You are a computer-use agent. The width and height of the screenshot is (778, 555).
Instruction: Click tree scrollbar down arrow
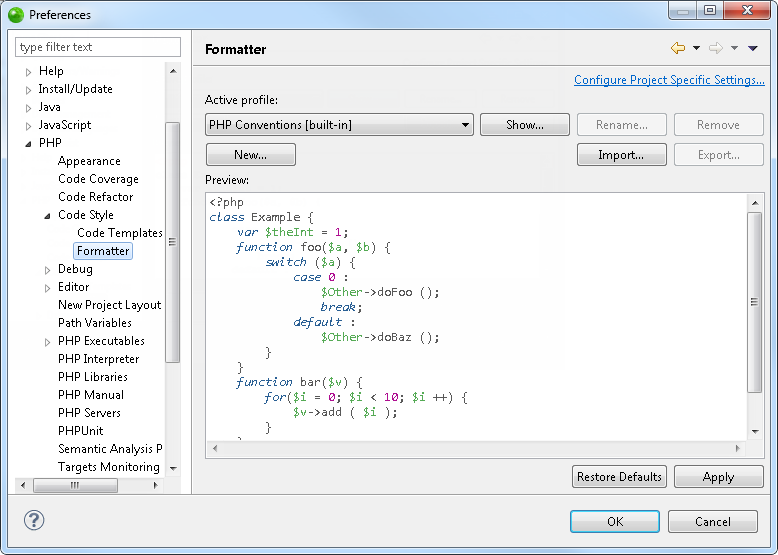tap(173, 468)
